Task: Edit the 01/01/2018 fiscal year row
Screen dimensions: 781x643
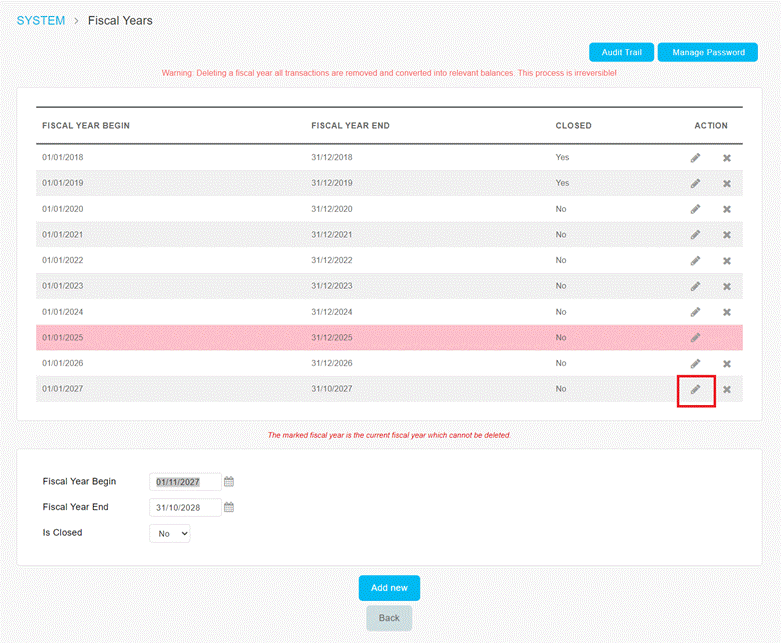Action: coord(695,158)
